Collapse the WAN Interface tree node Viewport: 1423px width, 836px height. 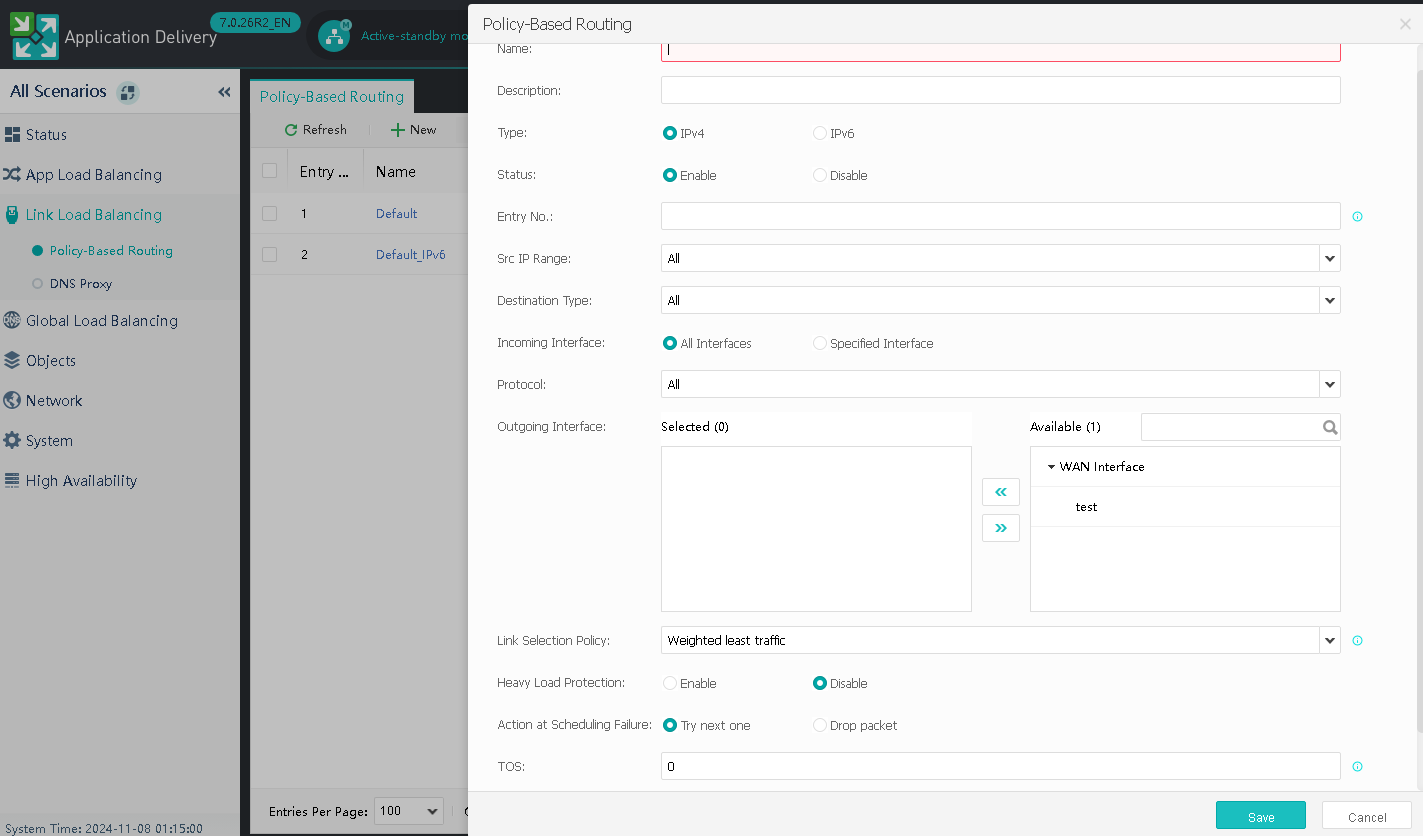coord(1051,467)
